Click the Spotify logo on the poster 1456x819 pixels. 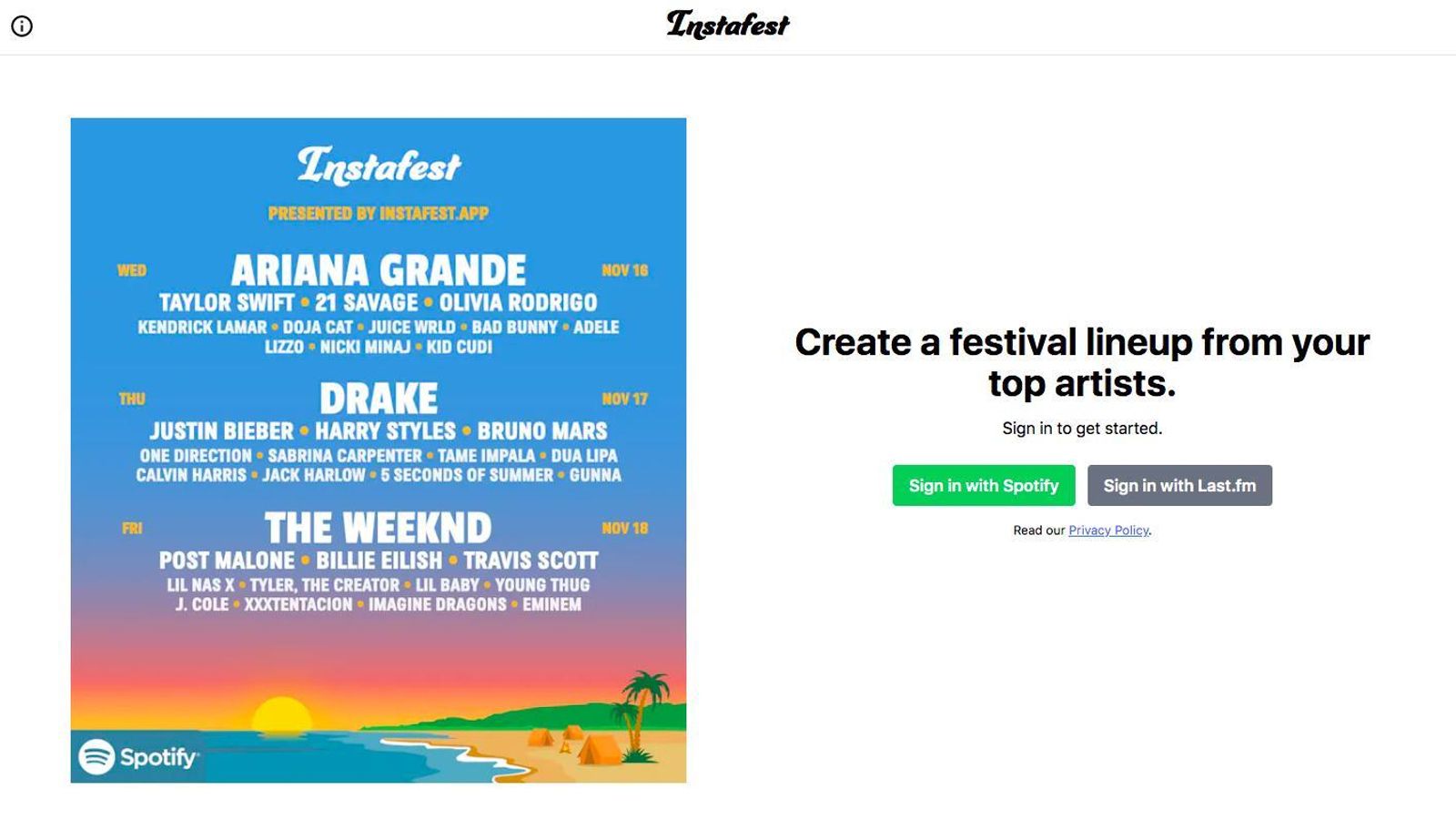tap(138, 756)
